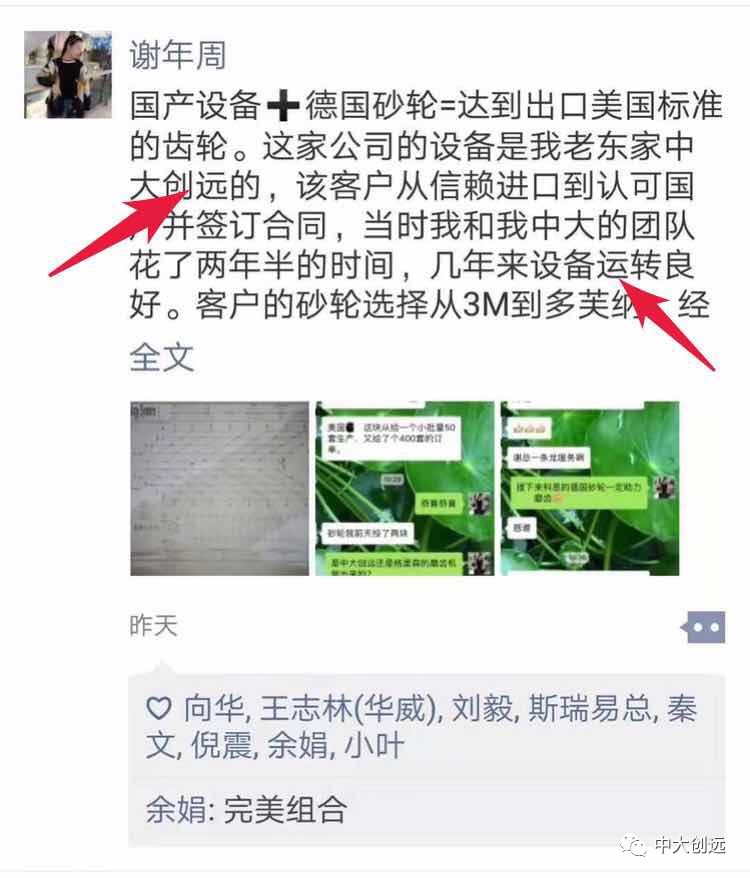Open the third chat screenshot thumbnail
750x878 pixels.
pyautogui.click(x=590, y=488)
